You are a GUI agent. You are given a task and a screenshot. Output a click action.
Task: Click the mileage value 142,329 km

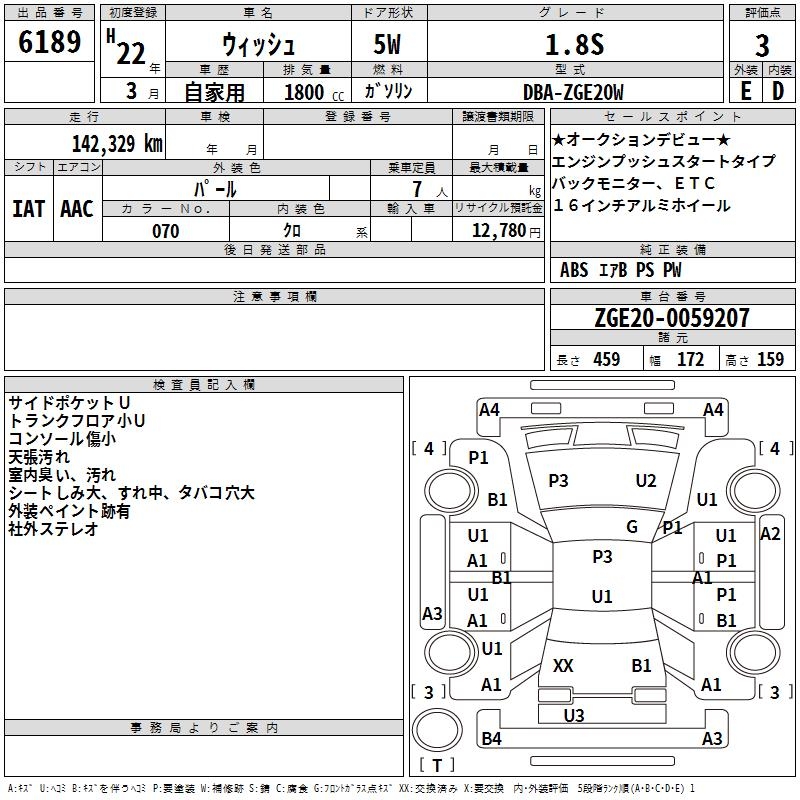(117, 143)
